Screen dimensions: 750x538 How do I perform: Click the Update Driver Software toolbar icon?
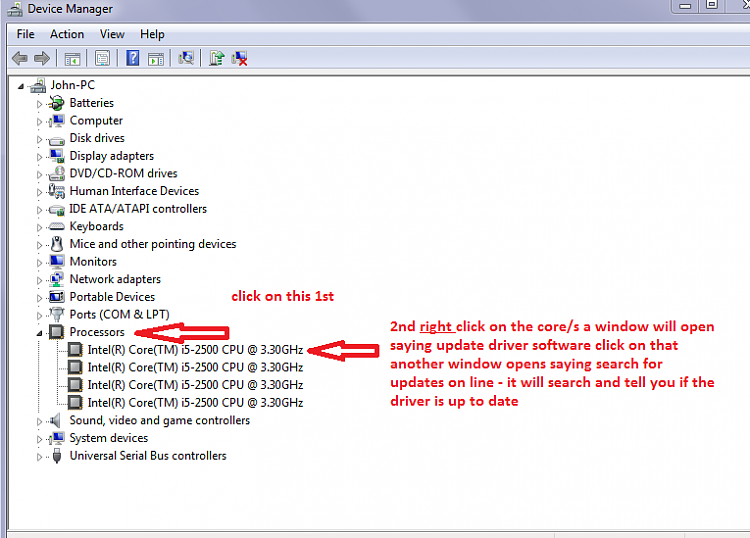pos(217,58)
